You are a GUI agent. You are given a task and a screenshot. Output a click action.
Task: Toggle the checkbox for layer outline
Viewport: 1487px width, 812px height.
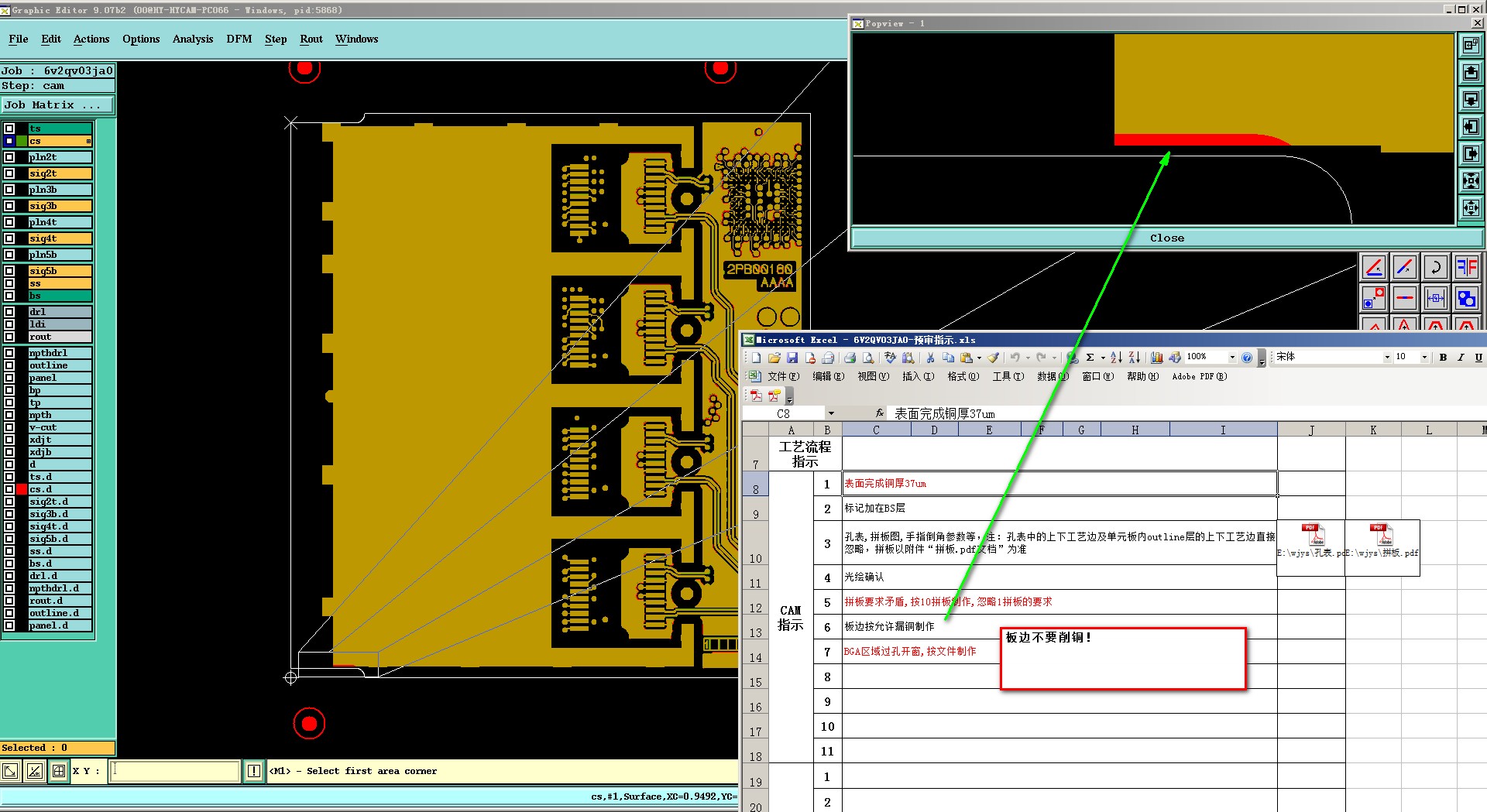point(9,365)
